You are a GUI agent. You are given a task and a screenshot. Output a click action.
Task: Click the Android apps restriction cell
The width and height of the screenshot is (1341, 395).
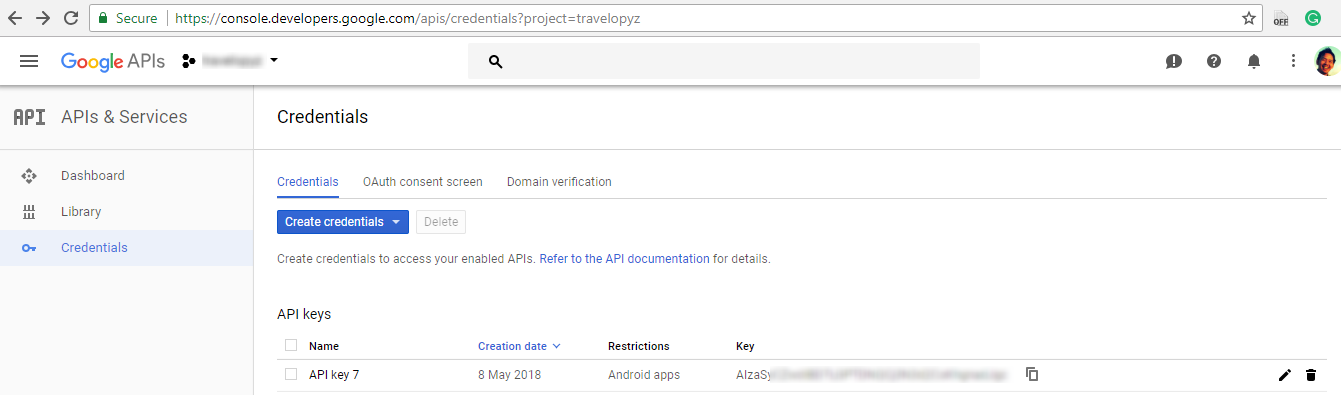[x=644, y=375]
